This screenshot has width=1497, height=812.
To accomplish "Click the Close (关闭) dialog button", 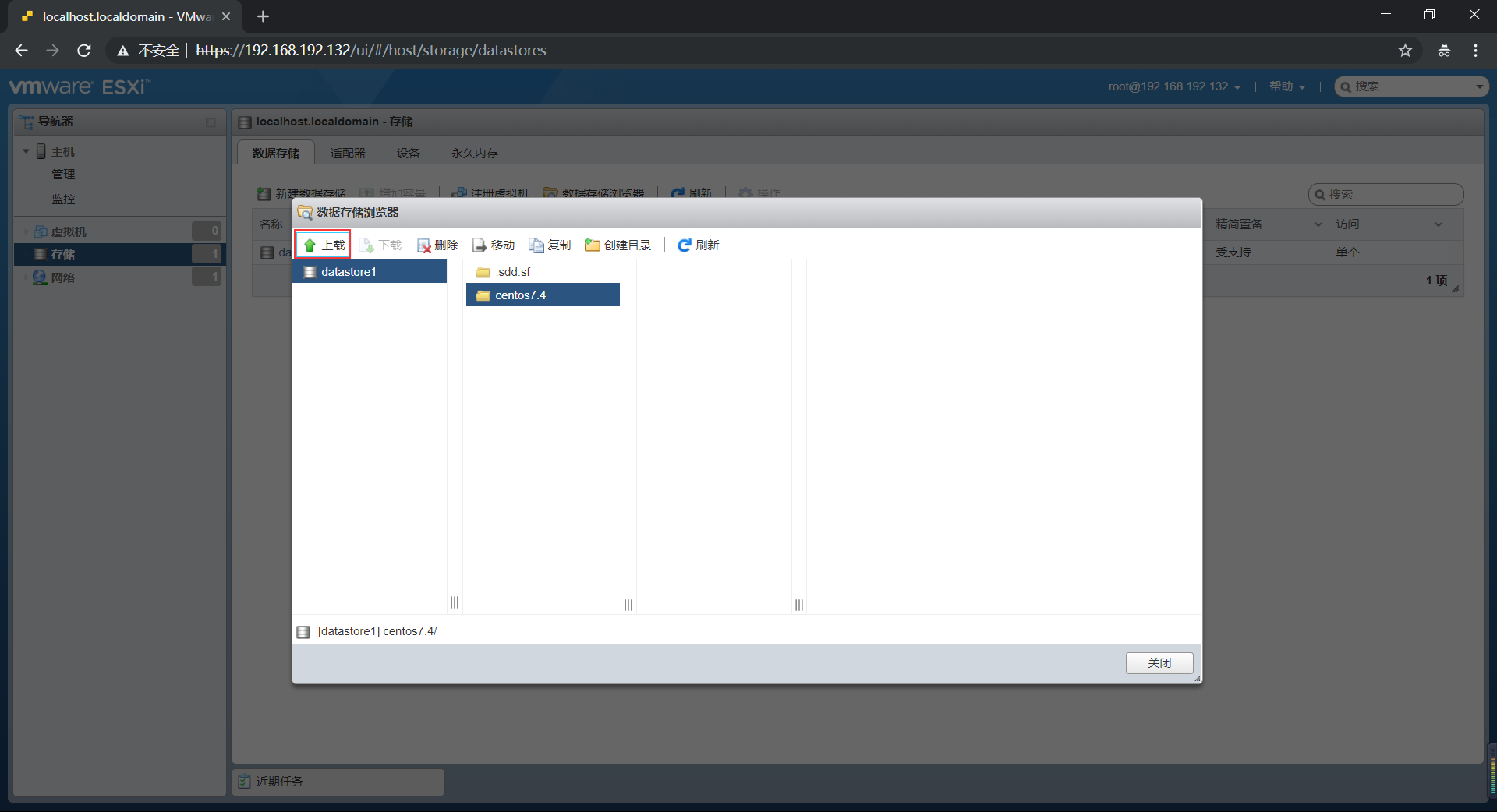I will pyautogui.click(x=1159, y=663).
